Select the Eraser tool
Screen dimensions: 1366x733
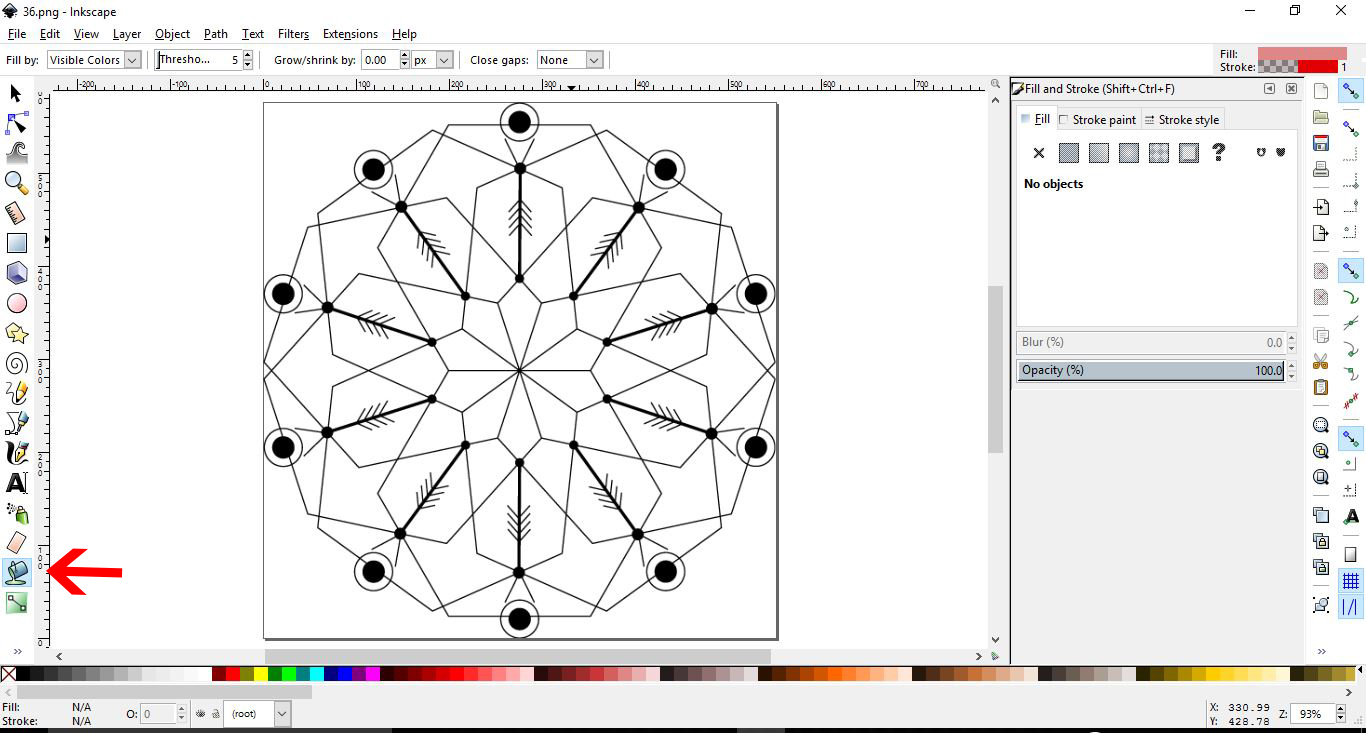click(16, 543)
